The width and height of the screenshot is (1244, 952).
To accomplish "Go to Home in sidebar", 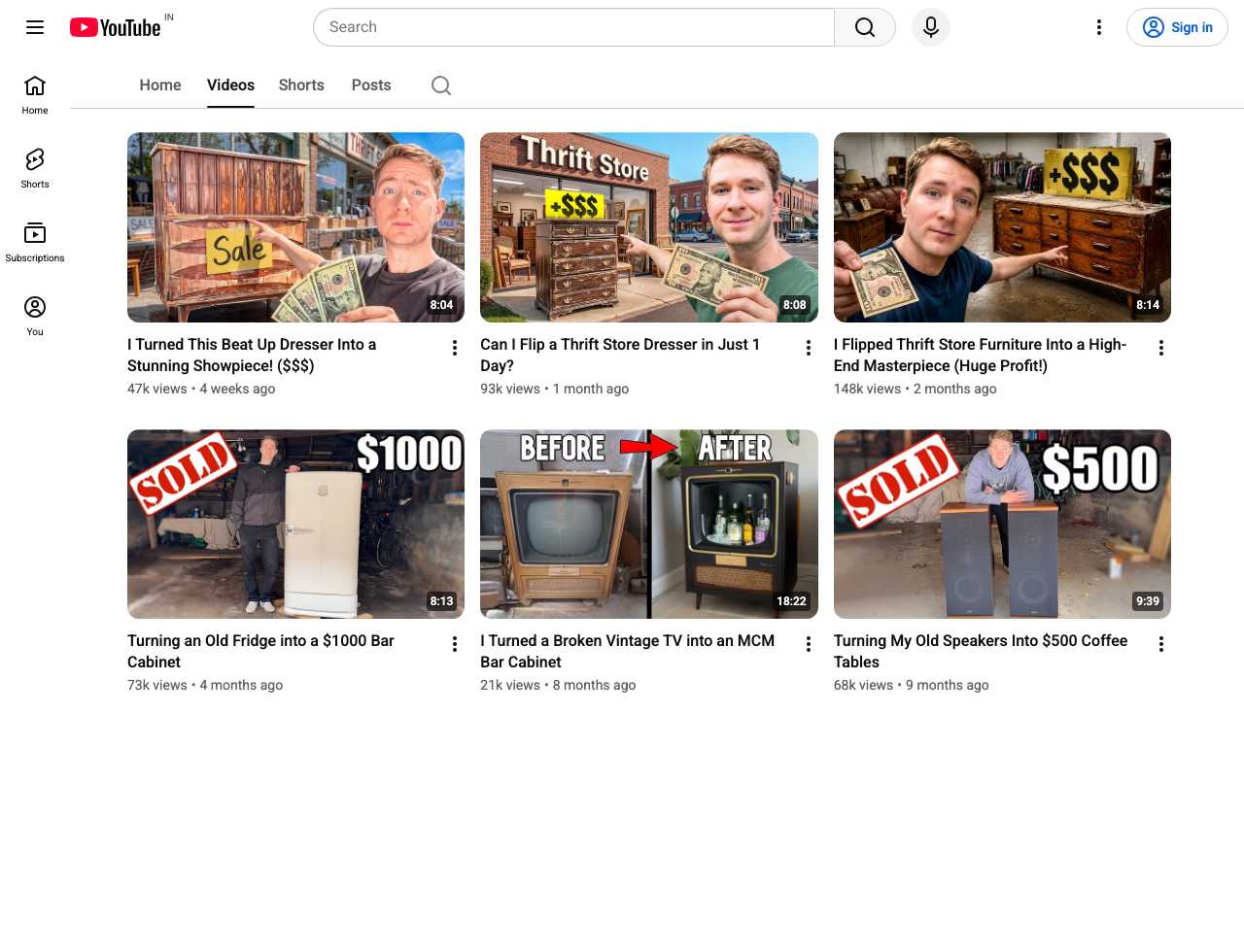I will (35, 95).
